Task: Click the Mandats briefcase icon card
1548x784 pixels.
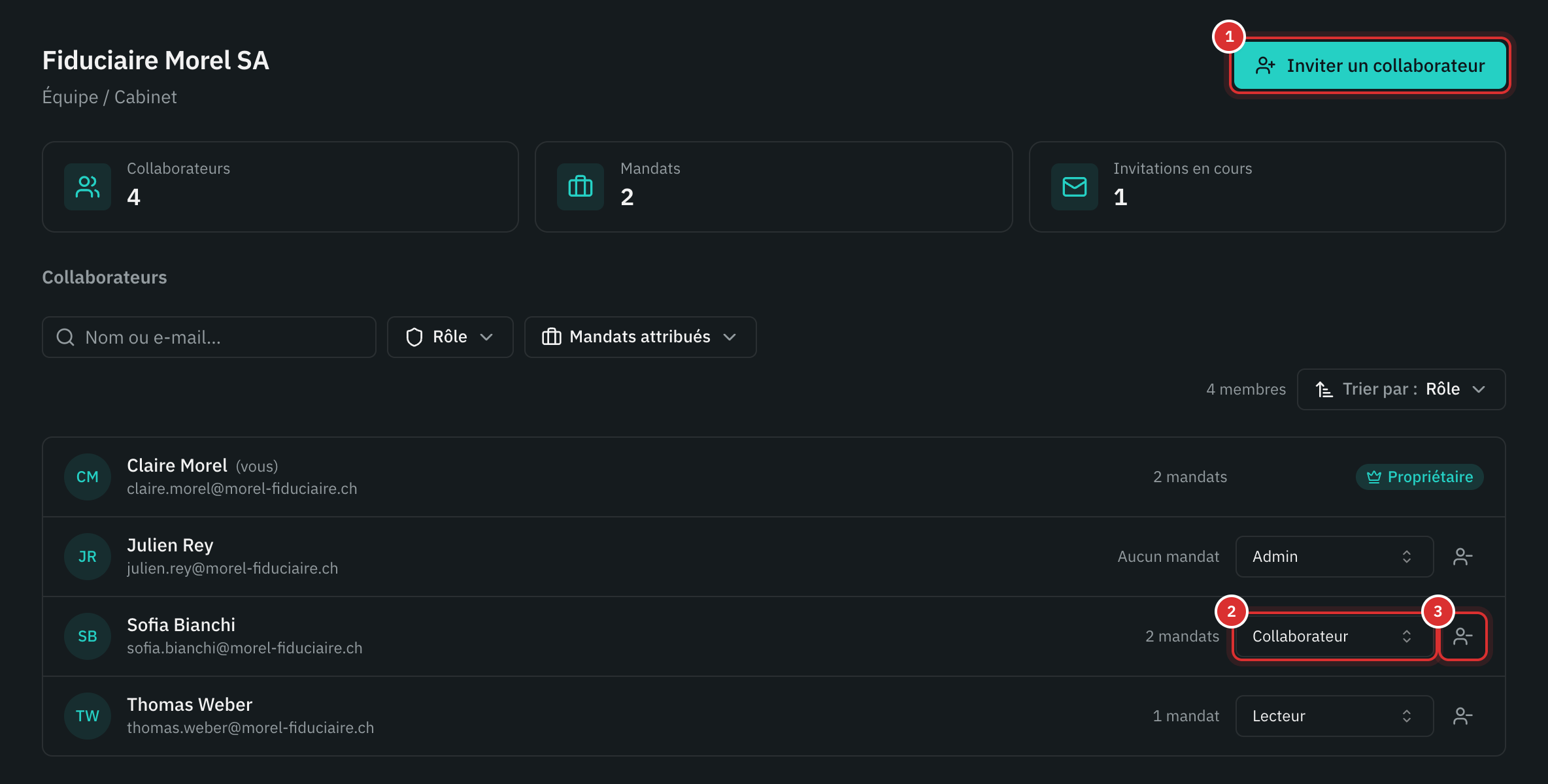Action: click(x=580, y=187)
